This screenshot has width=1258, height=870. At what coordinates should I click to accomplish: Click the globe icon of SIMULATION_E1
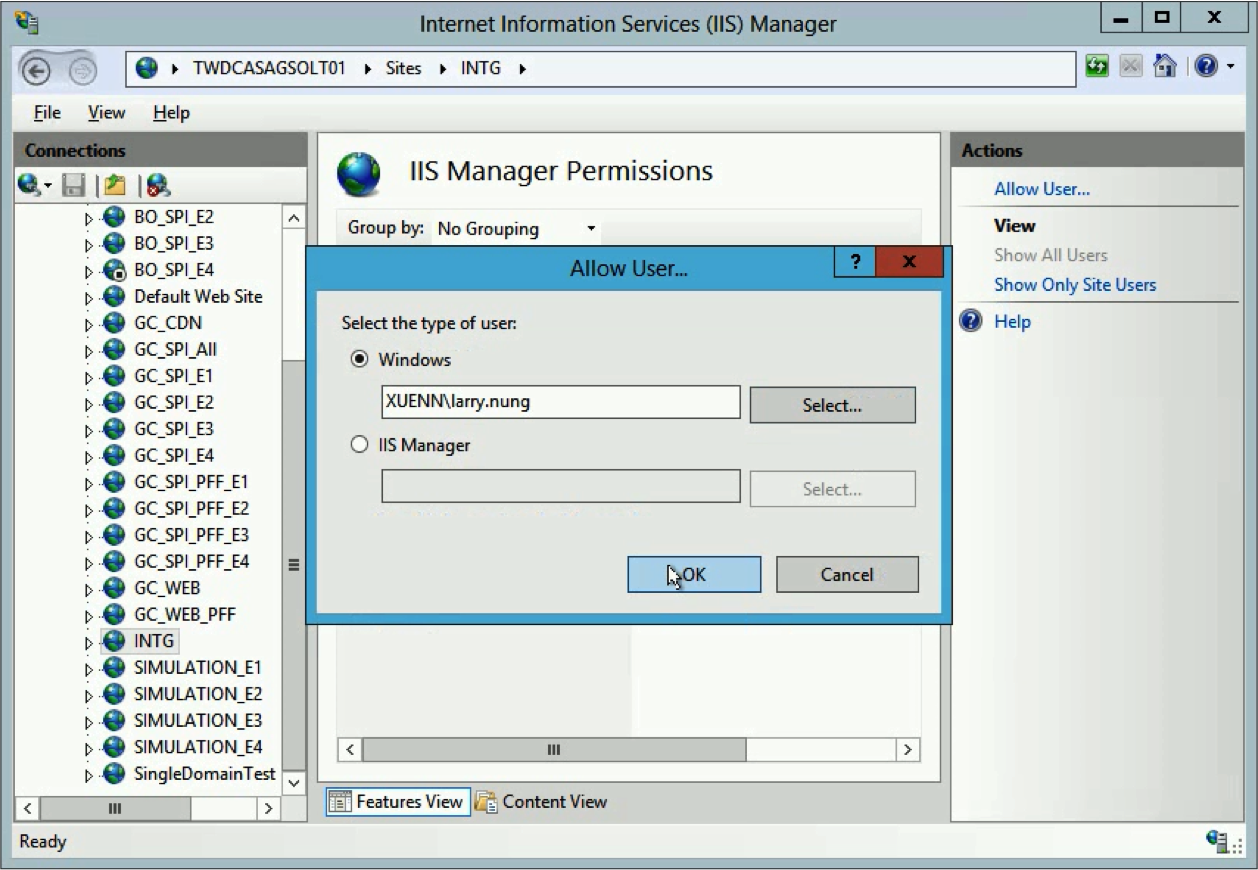(114, 667)
